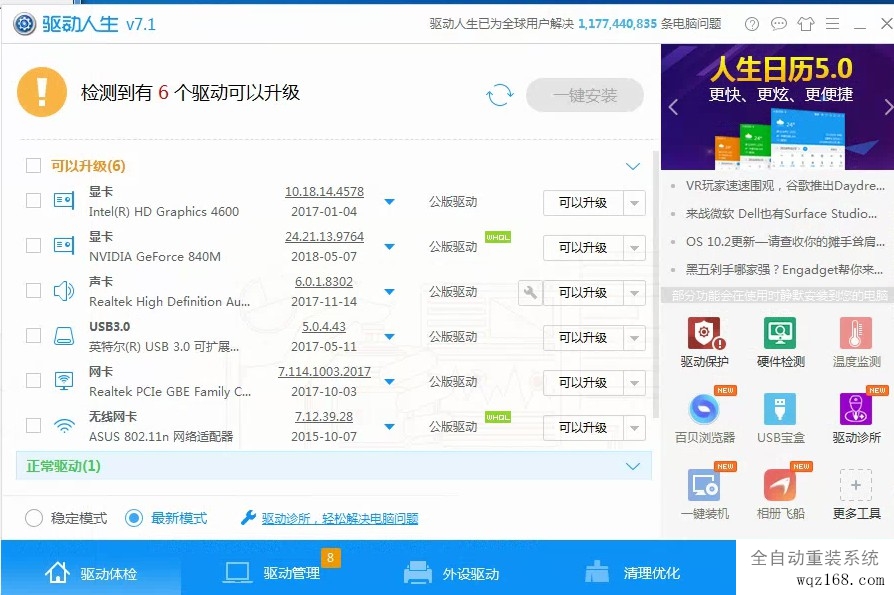Viewport: 894px width, 595px height.
Task: Open version dropdown for 24.21.13.9764
Action: pyautogui.click(x=389, y=247)
